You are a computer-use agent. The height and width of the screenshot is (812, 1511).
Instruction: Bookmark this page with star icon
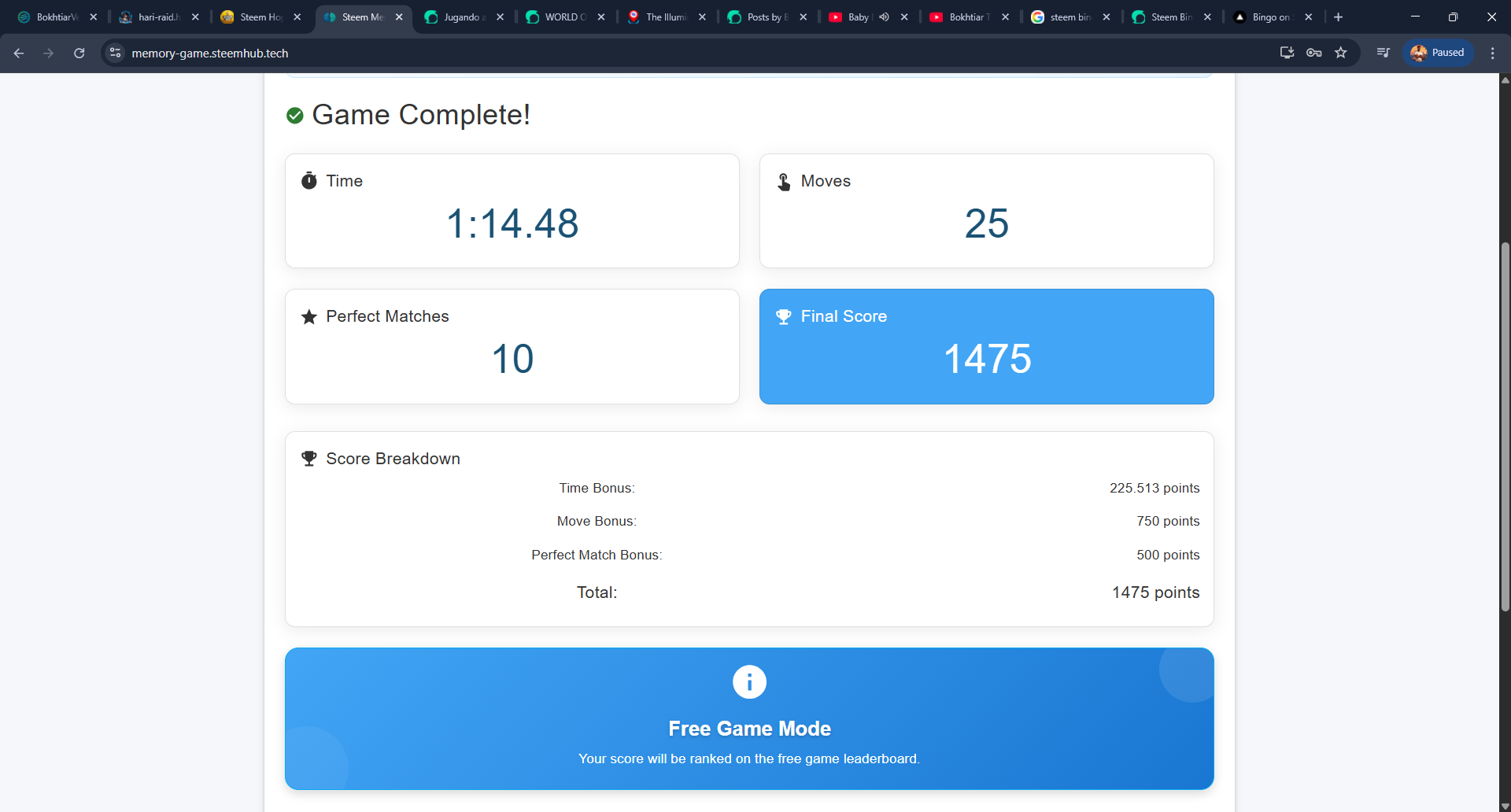pos(1341,53)
